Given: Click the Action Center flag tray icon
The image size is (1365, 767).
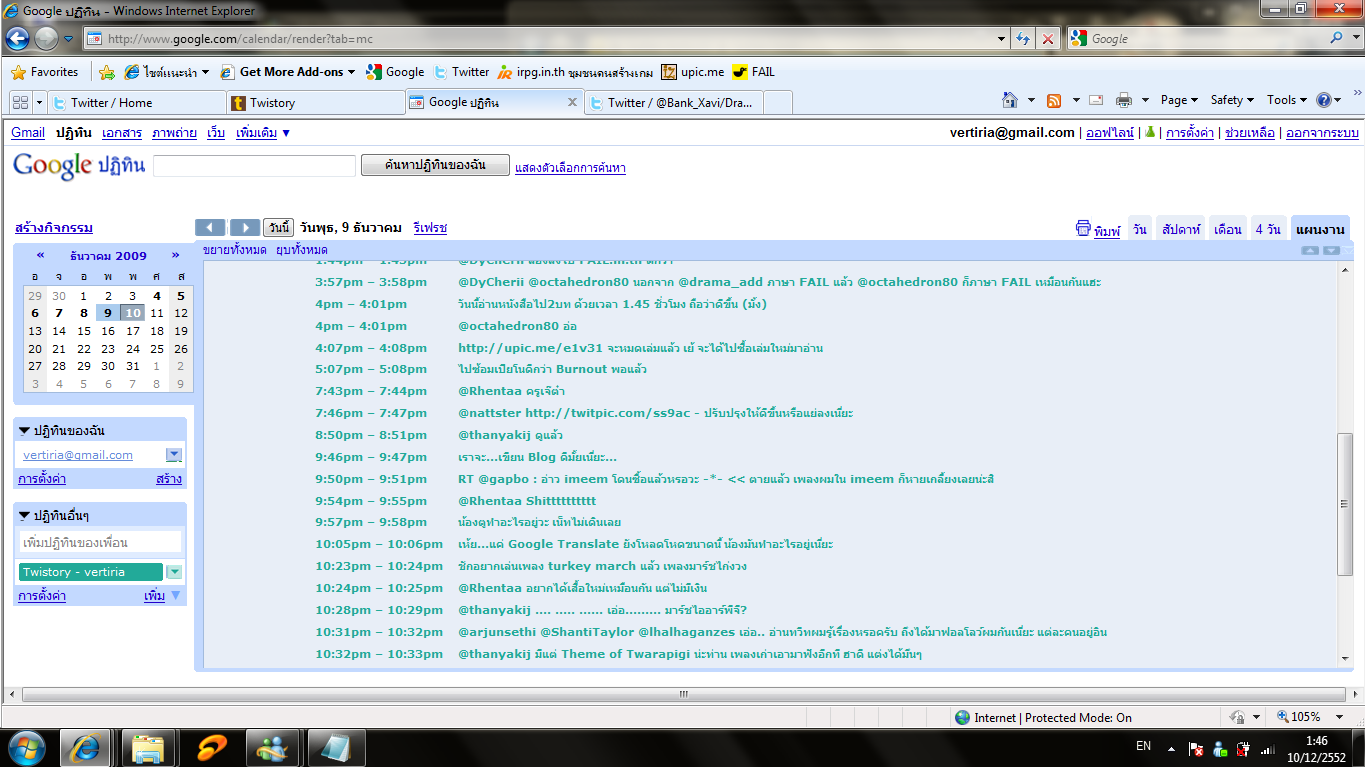Looking at the screenshot, I should point(1196,748).
